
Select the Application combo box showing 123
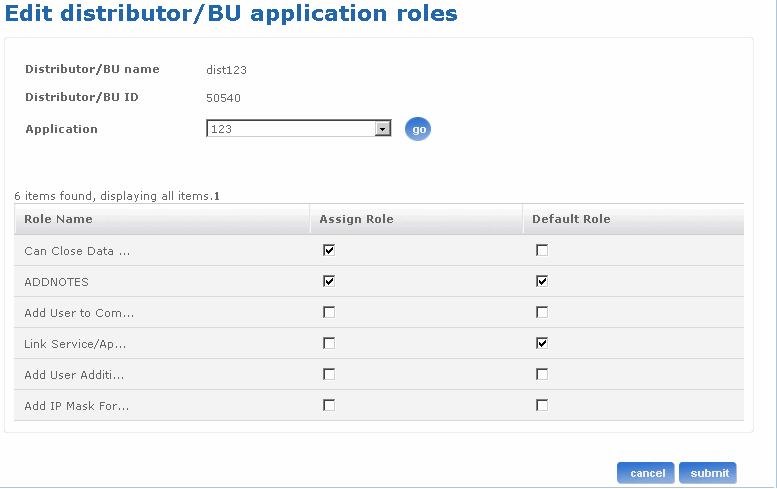click(x=299, y=129)
